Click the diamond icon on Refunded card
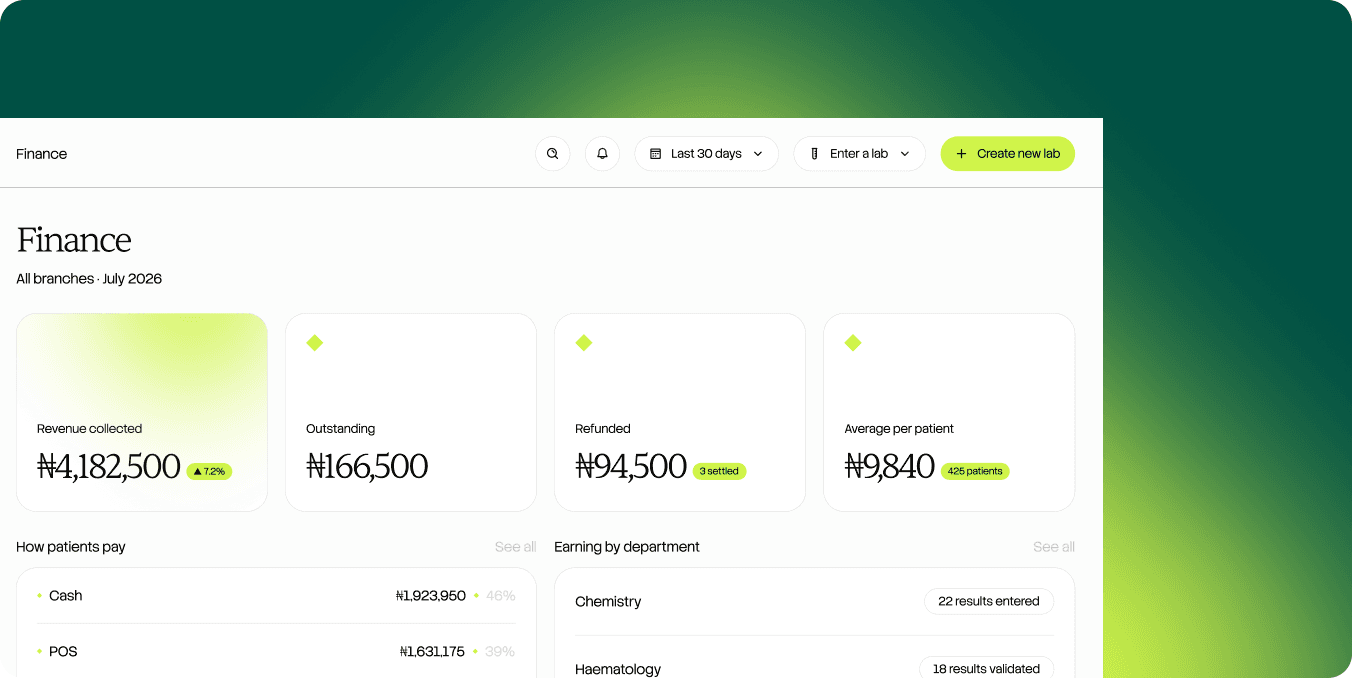This screenshot has height=678, width=1352. pos(584,343)
